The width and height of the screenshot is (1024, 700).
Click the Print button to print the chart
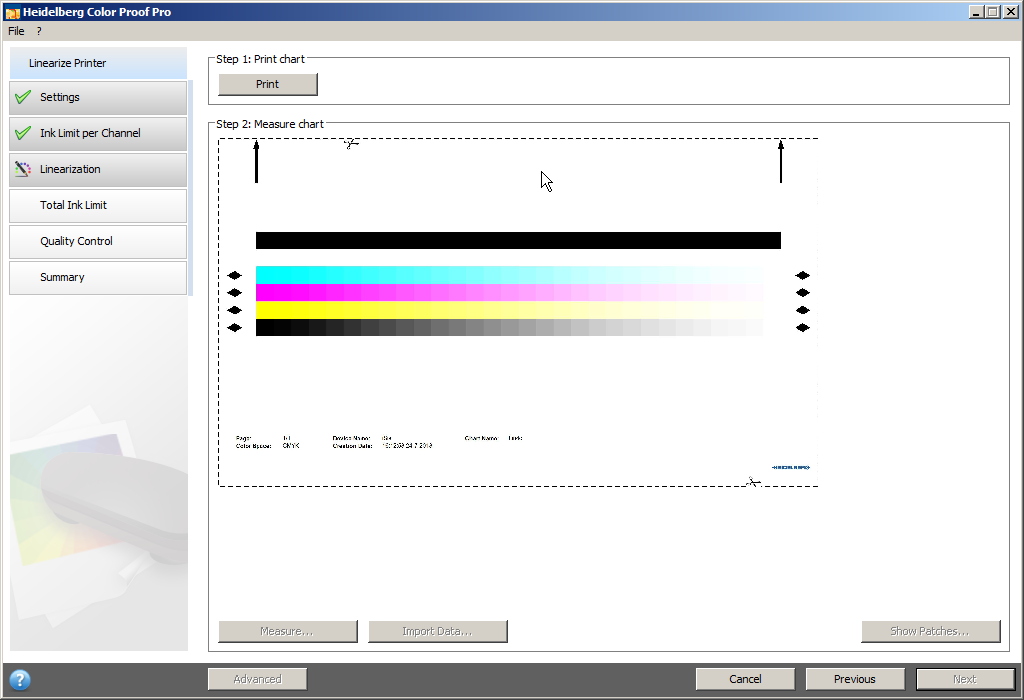point(268,84)
